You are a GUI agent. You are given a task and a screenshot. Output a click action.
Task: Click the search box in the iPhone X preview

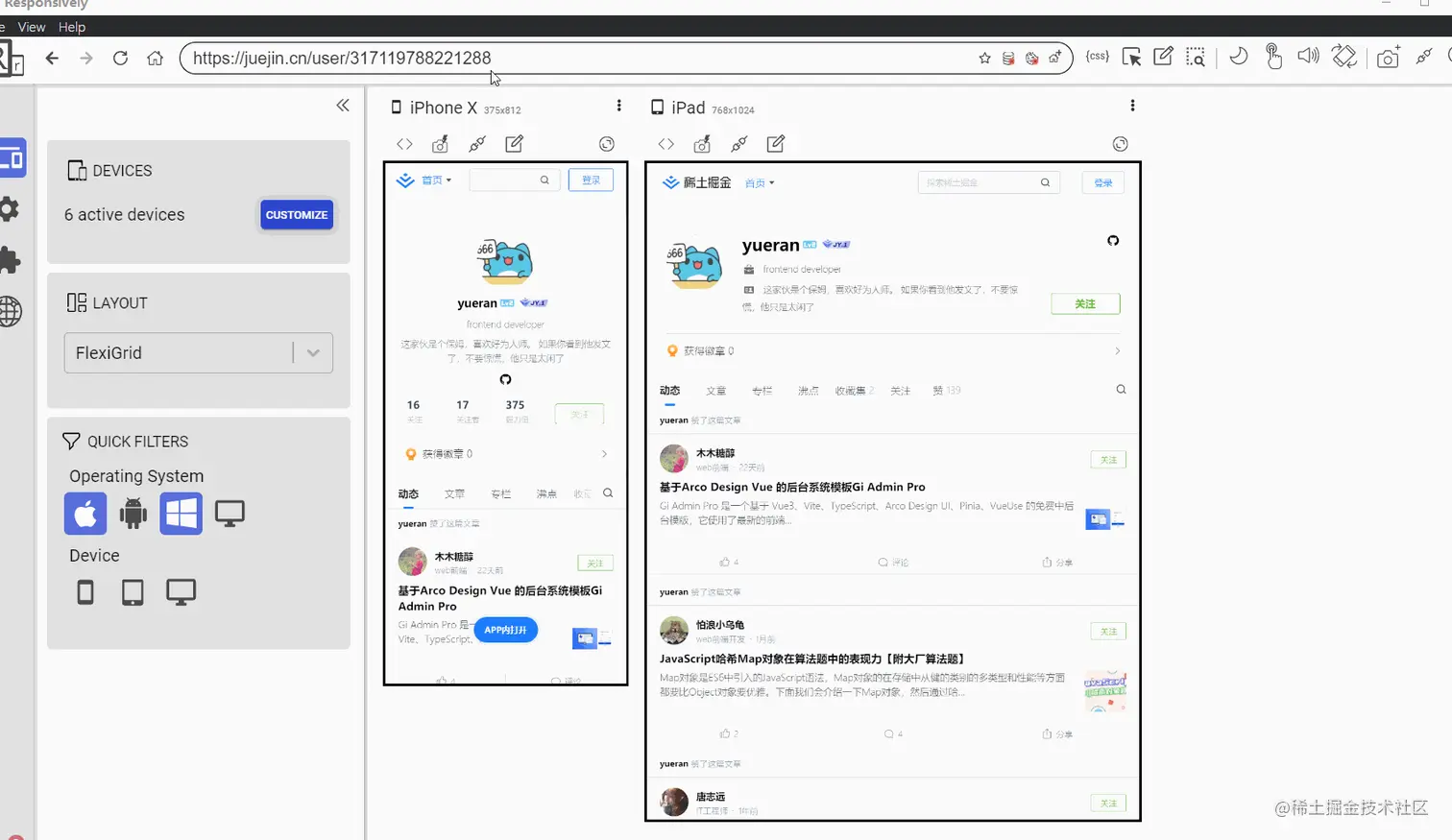coord(514,180)
